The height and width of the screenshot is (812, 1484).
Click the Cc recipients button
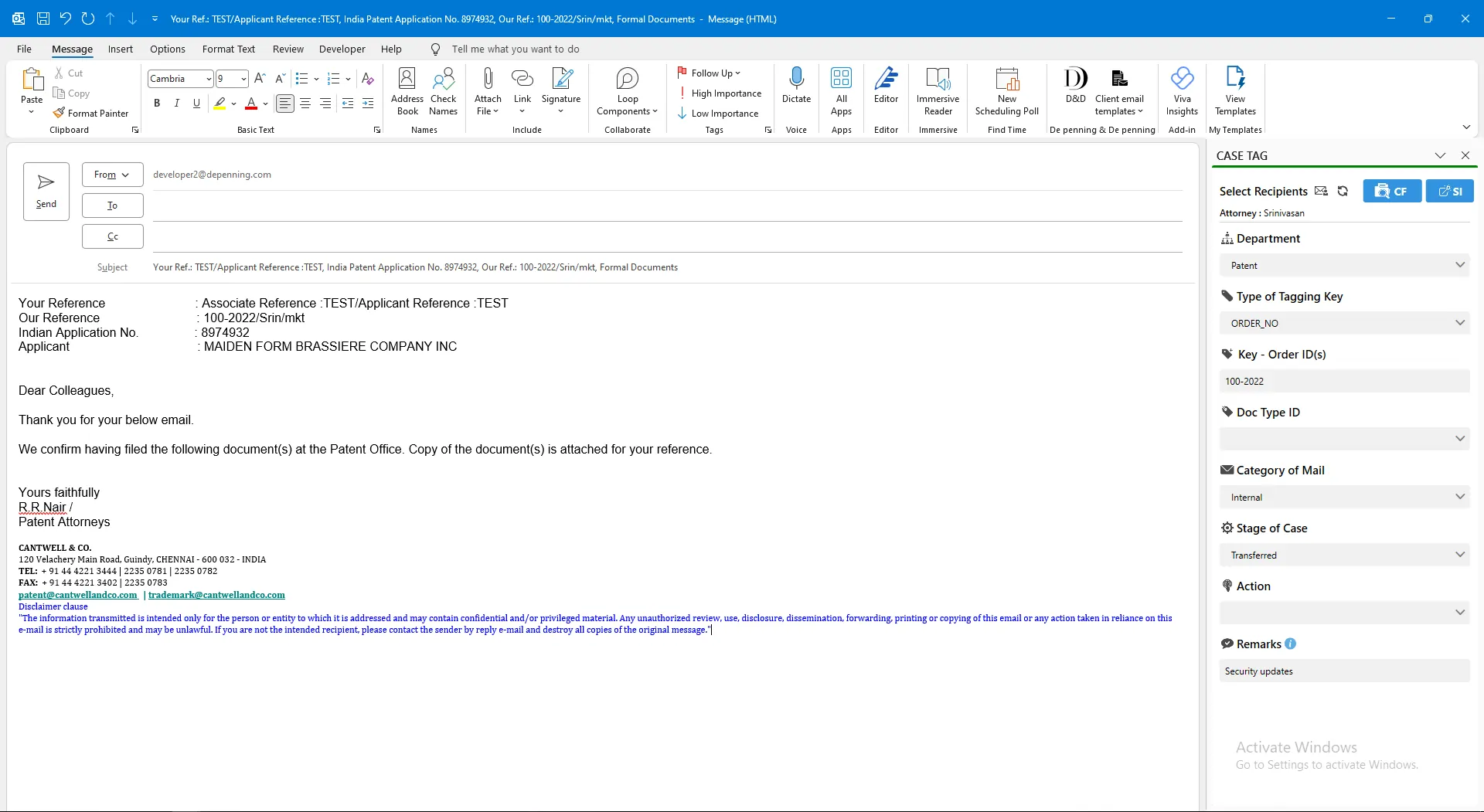[113, 236]
